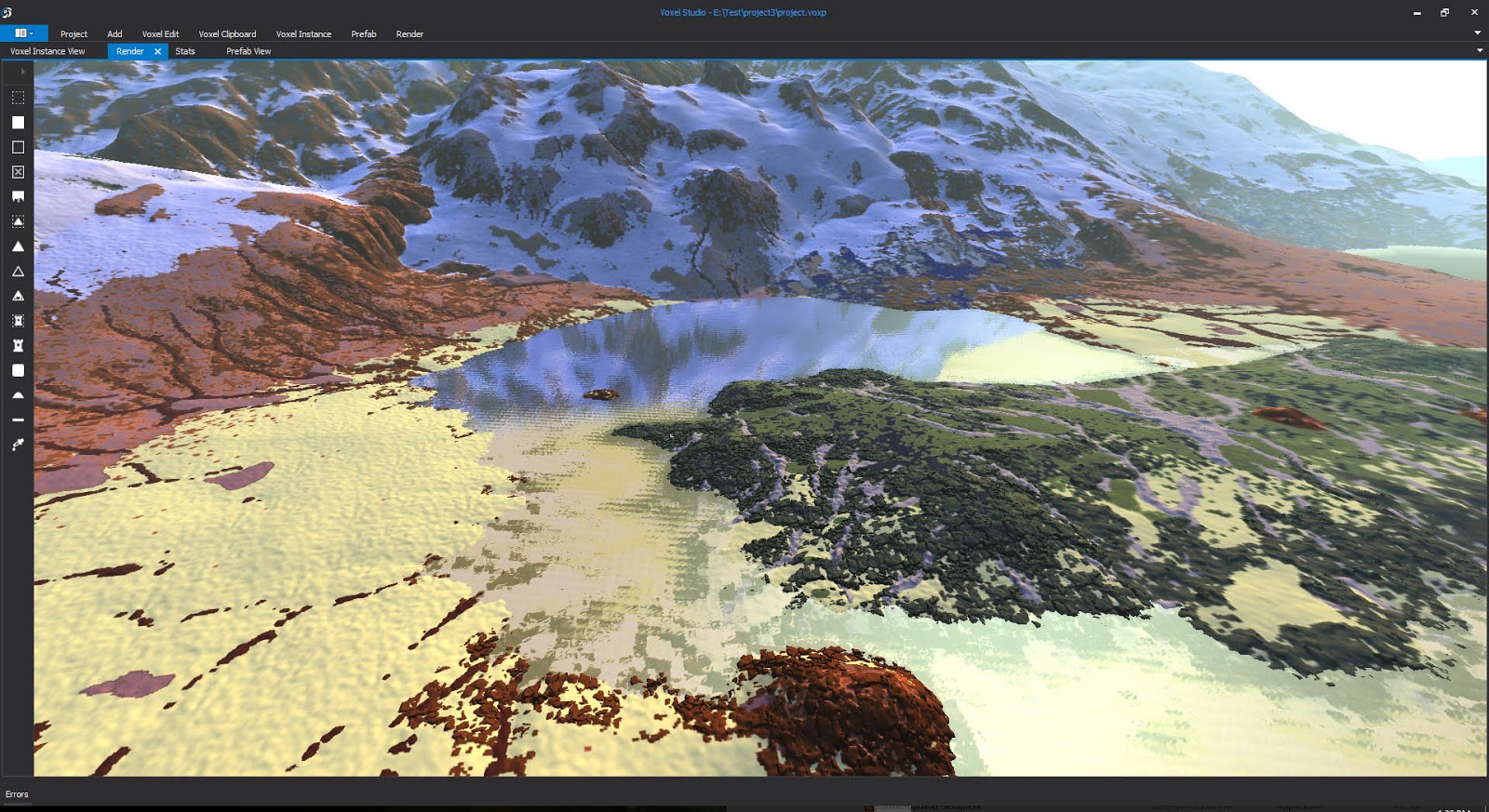Open the Errors panel at bottom

pos(17,794)
